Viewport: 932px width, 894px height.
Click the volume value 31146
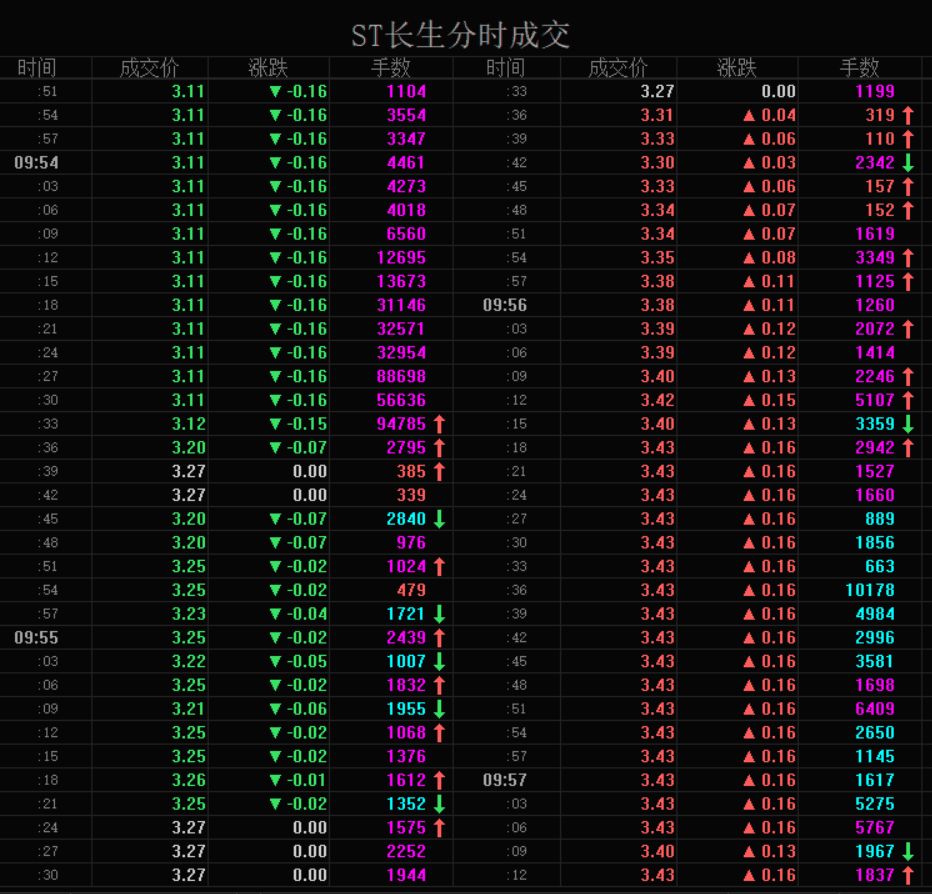pos(401,305)
